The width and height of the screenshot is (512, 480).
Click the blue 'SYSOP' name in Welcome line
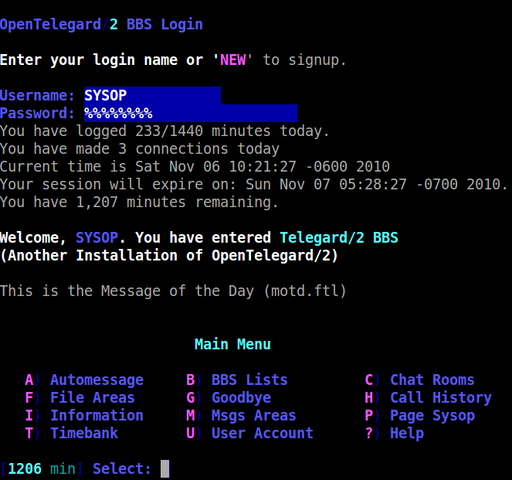coord(97,238)
